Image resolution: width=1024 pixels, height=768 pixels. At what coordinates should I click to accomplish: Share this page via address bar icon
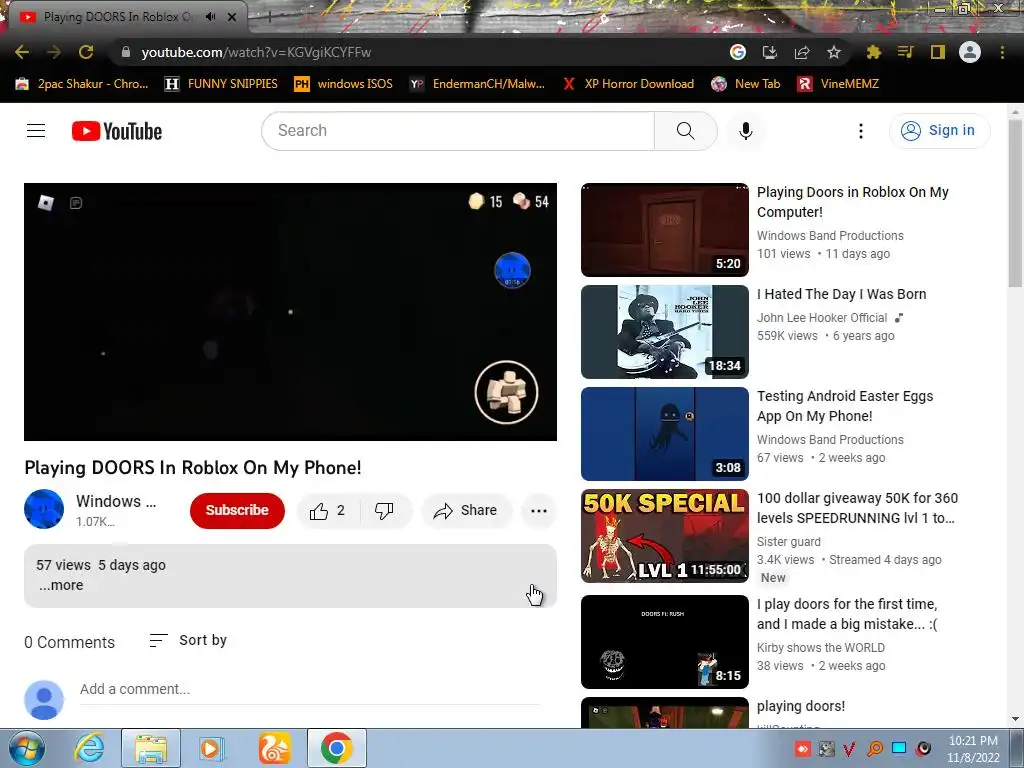pyautogui.click(x=802, y=52)
